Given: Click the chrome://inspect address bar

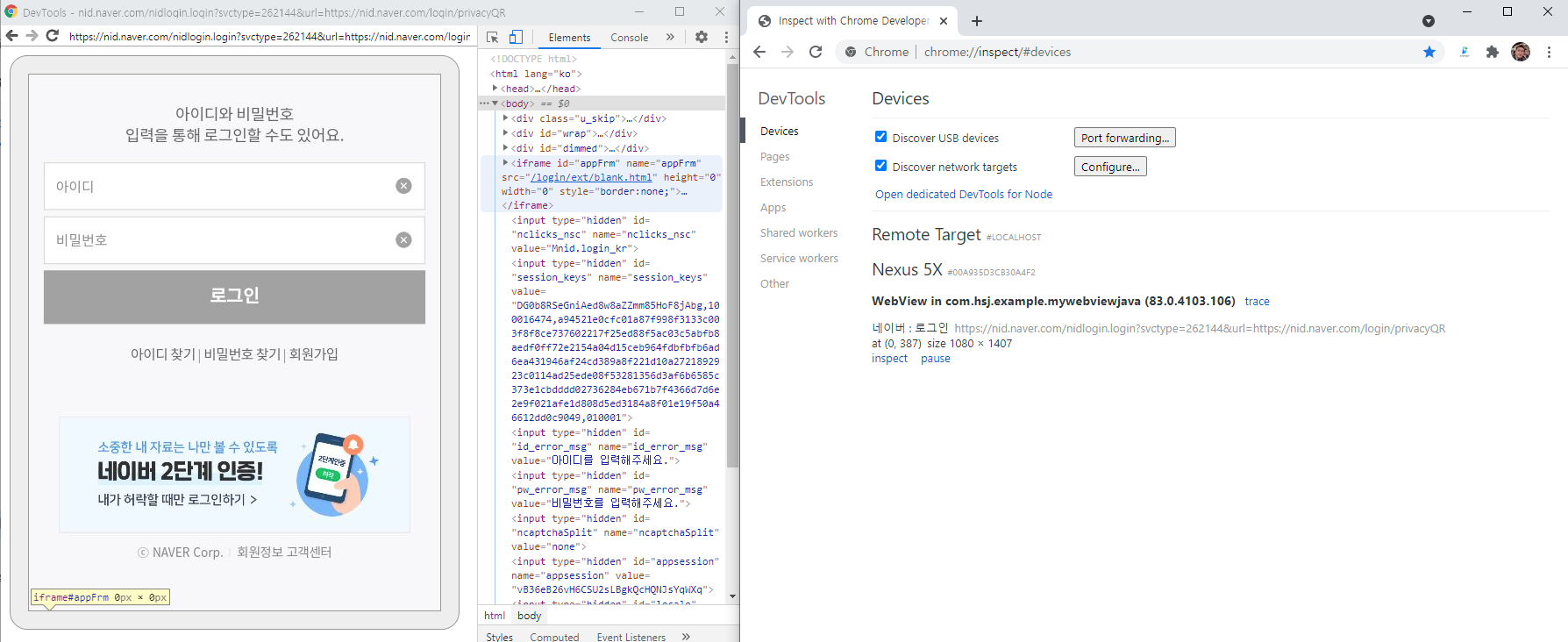Looking at the screenshot, I should click(1140, 52).
